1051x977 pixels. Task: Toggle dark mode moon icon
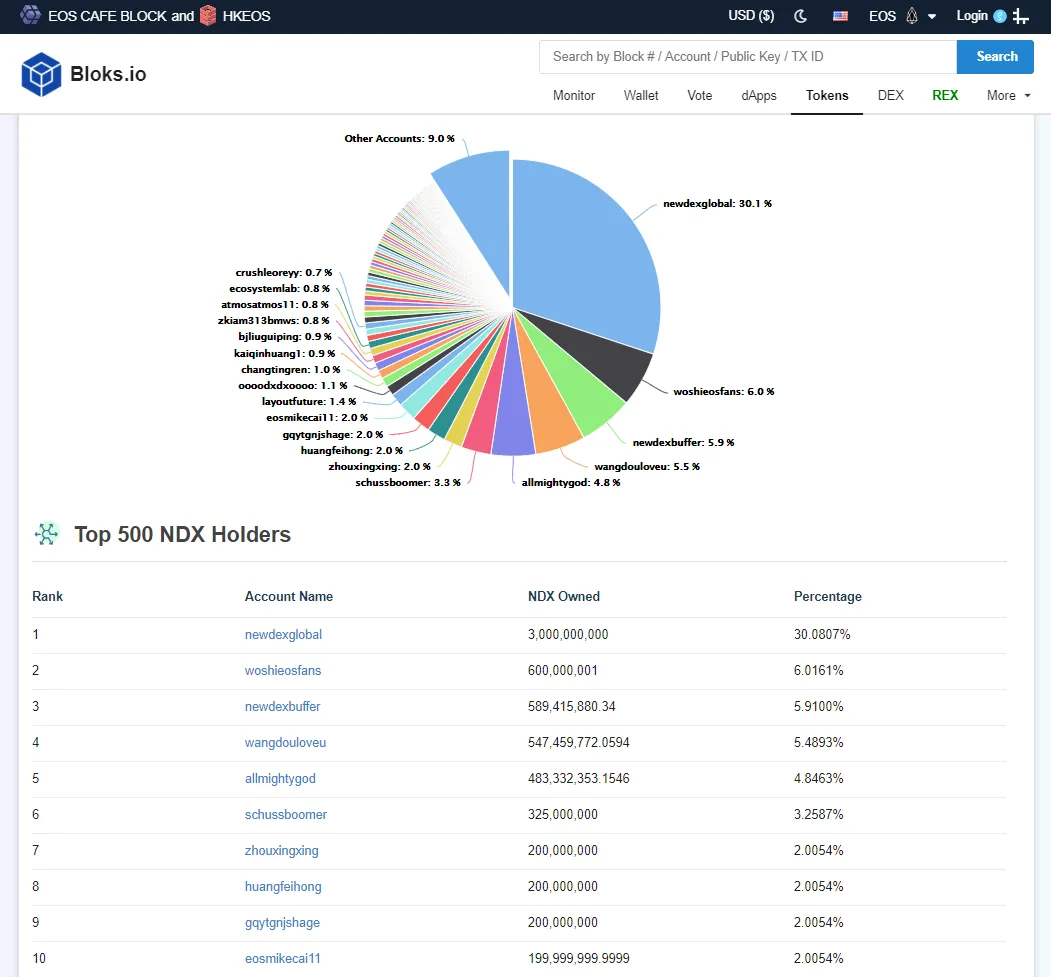(800, 16)
